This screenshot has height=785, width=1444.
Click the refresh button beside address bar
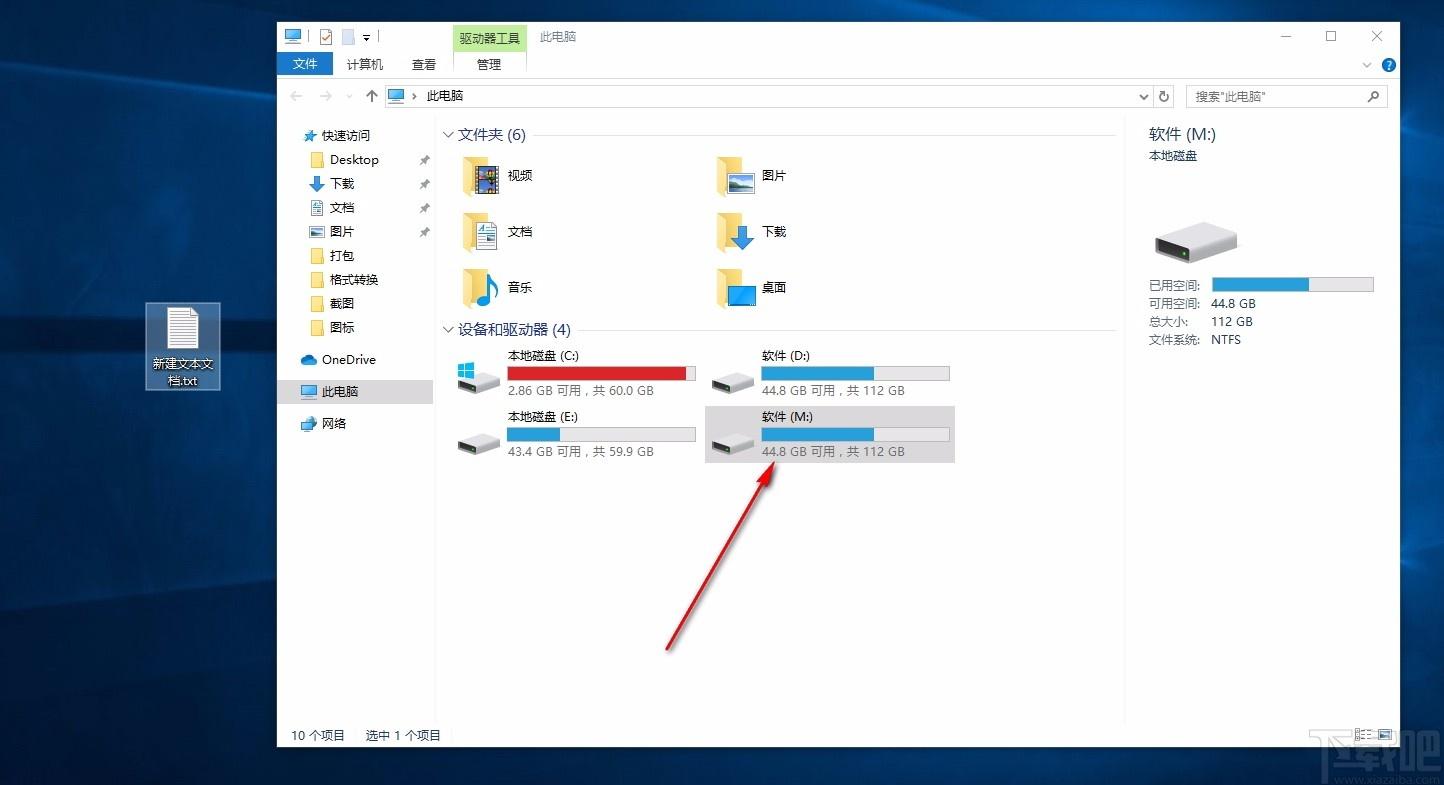(x=1164, y=96)
